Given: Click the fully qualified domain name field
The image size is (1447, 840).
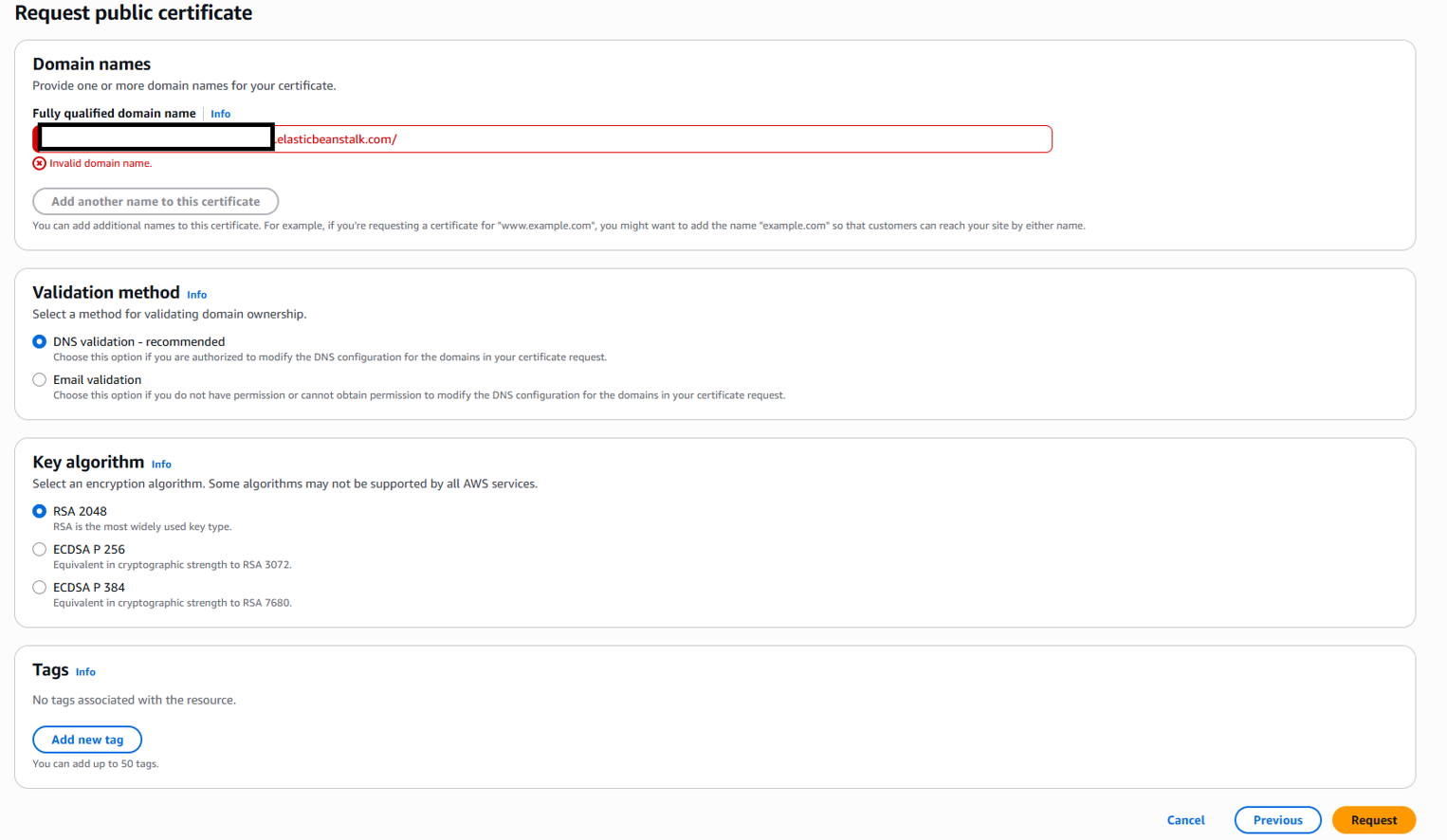Looking at the screenshot, I should (542, 139).
